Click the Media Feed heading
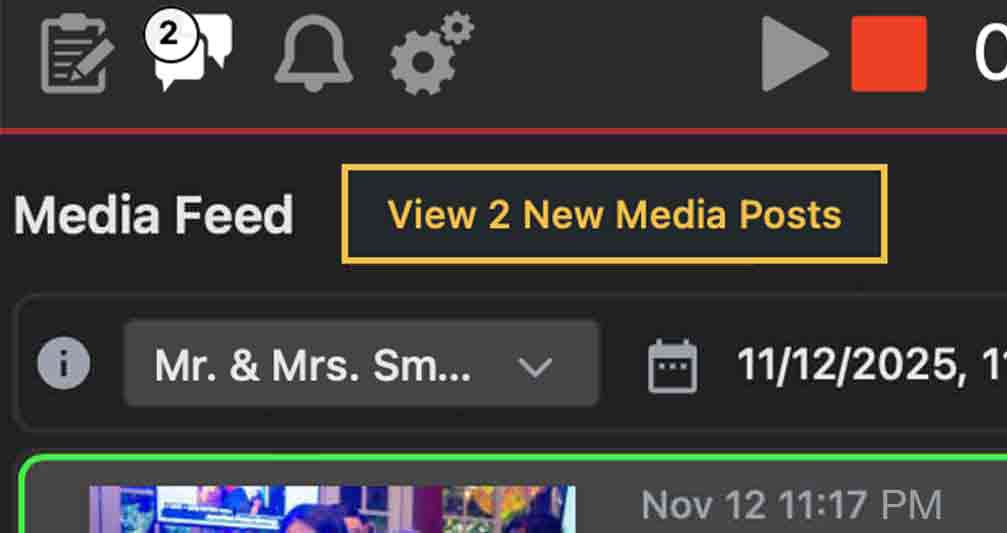 [154, 215]
